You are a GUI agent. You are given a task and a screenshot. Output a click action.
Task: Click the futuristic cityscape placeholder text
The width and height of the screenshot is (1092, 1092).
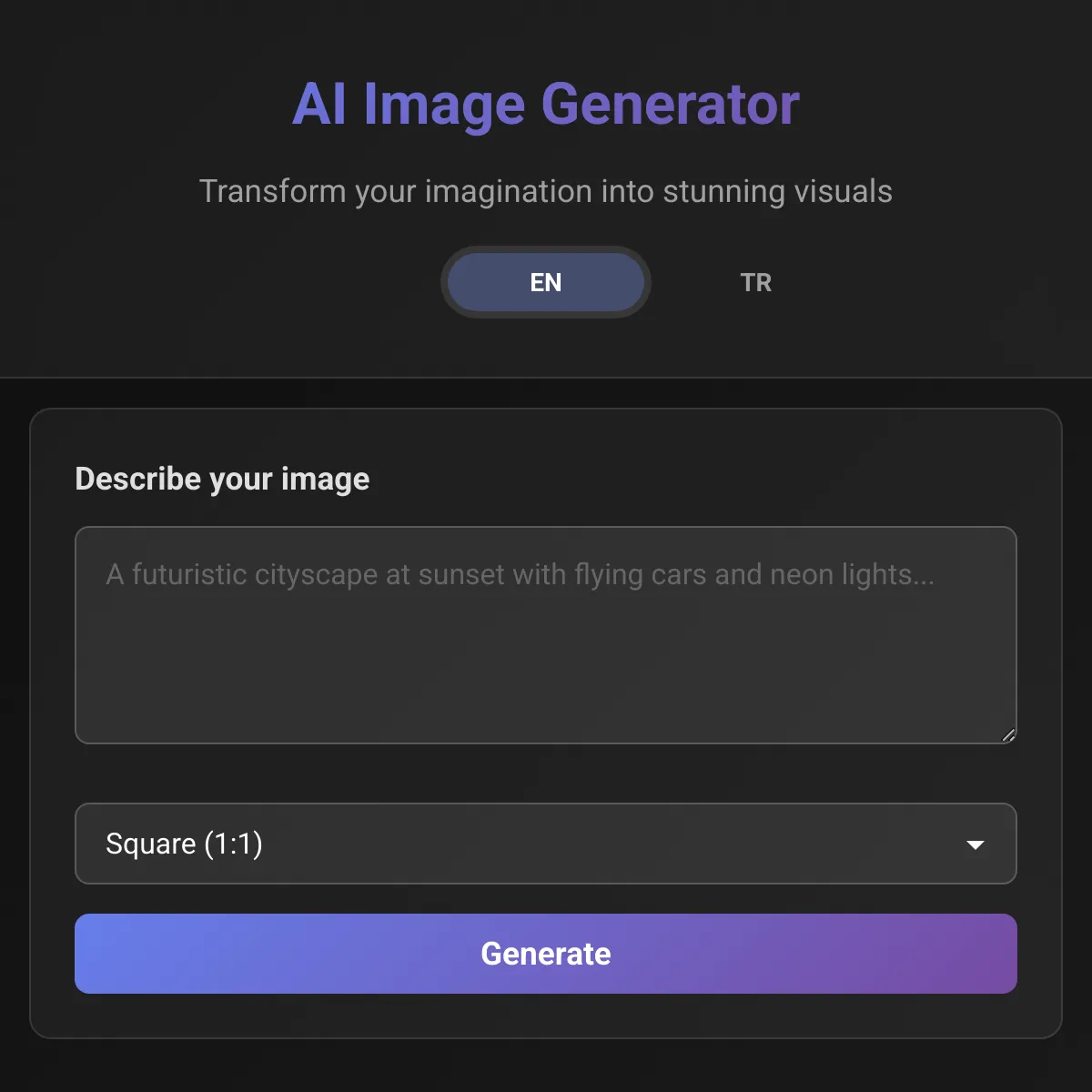coord(520,575)
